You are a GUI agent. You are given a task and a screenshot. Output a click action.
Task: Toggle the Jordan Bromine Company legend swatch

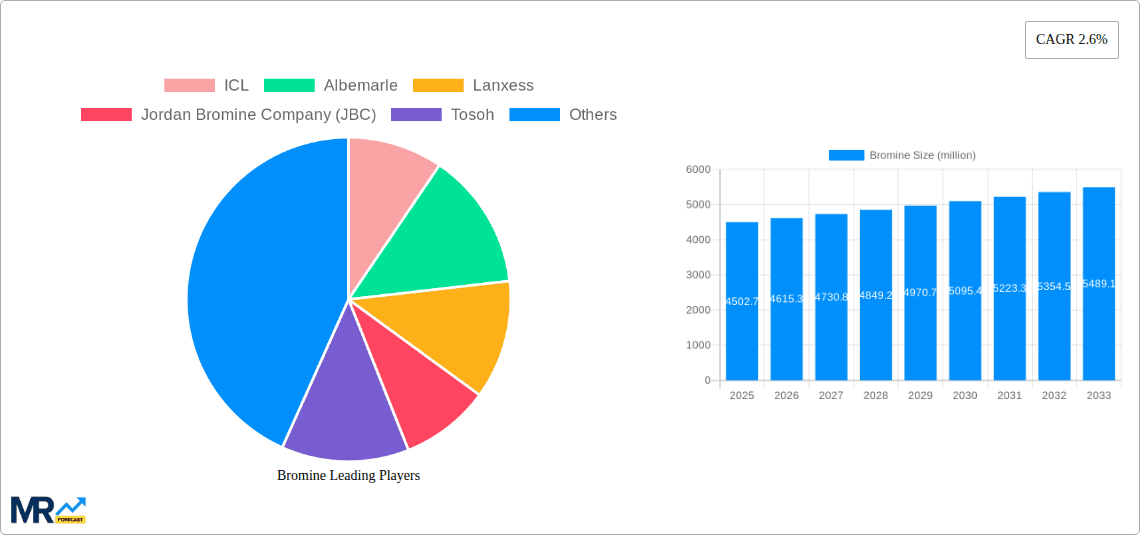point(106,114)
